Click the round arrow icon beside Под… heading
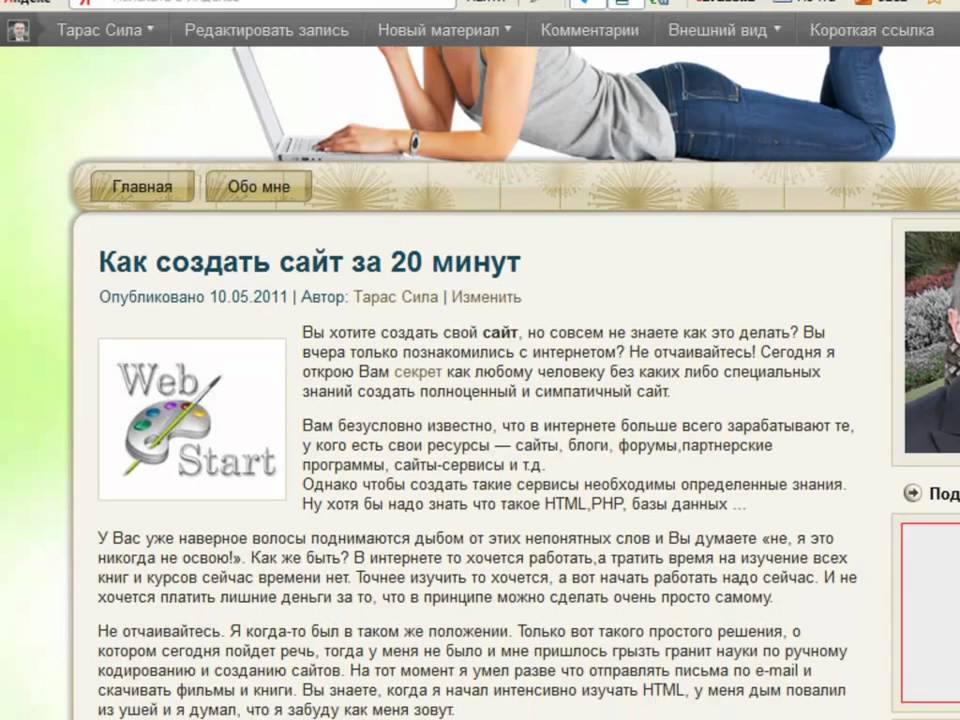Screen dimensions: 960x720 pos(912,493)
